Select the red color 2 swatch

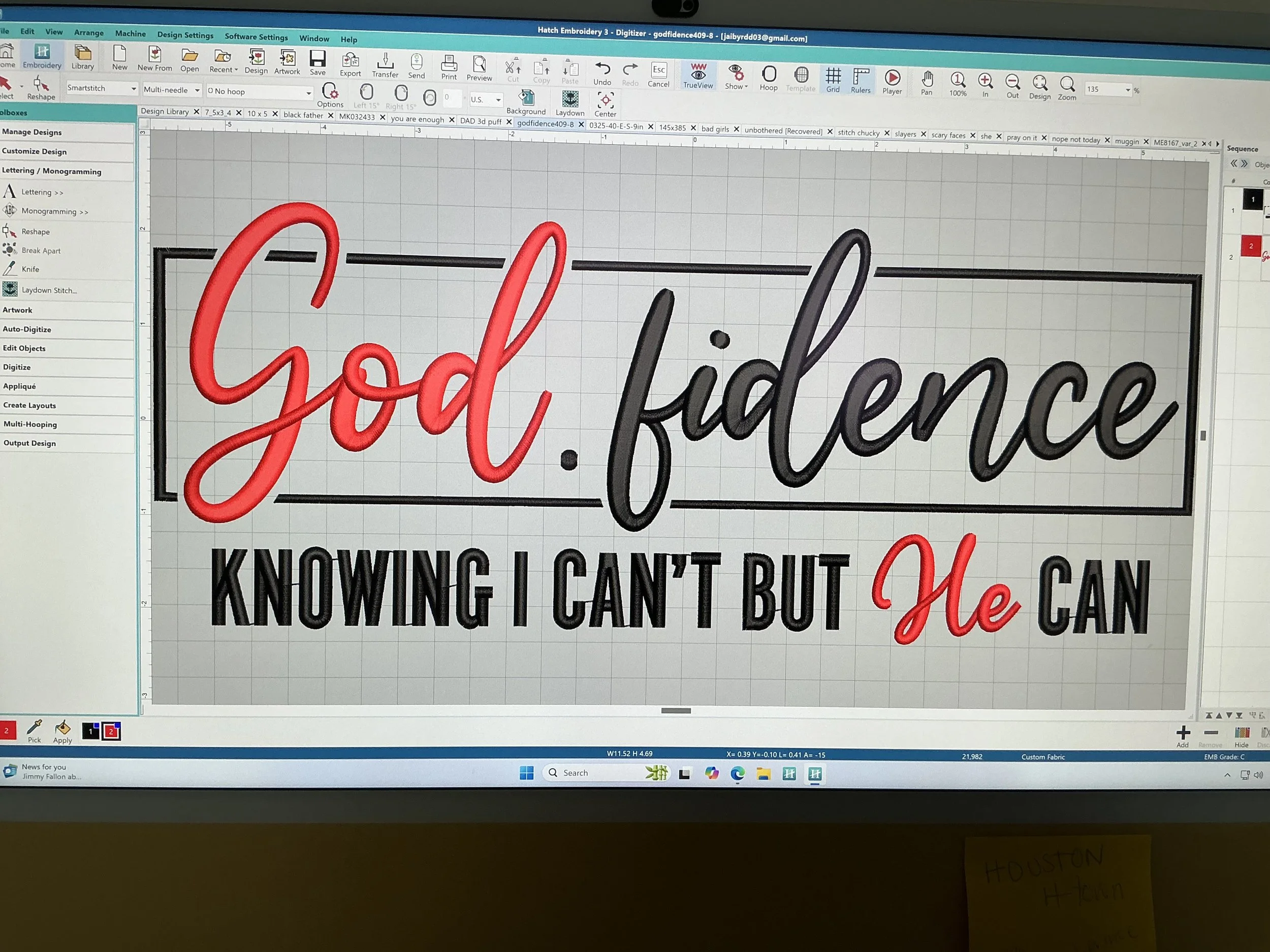(111, 732)
